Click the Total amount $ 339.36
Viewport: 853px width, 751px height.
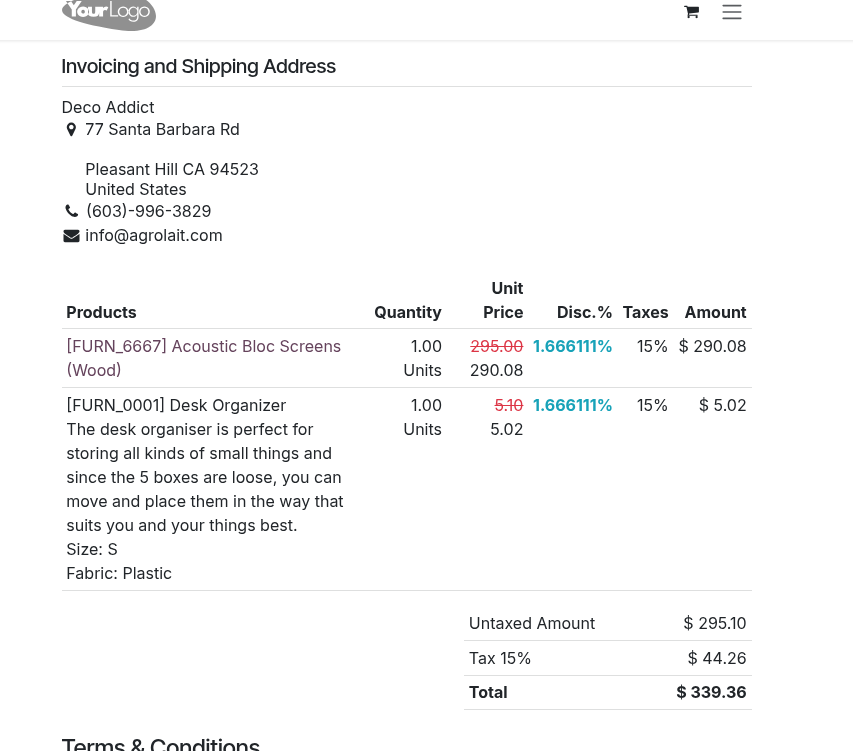click(x=711, y=692)
